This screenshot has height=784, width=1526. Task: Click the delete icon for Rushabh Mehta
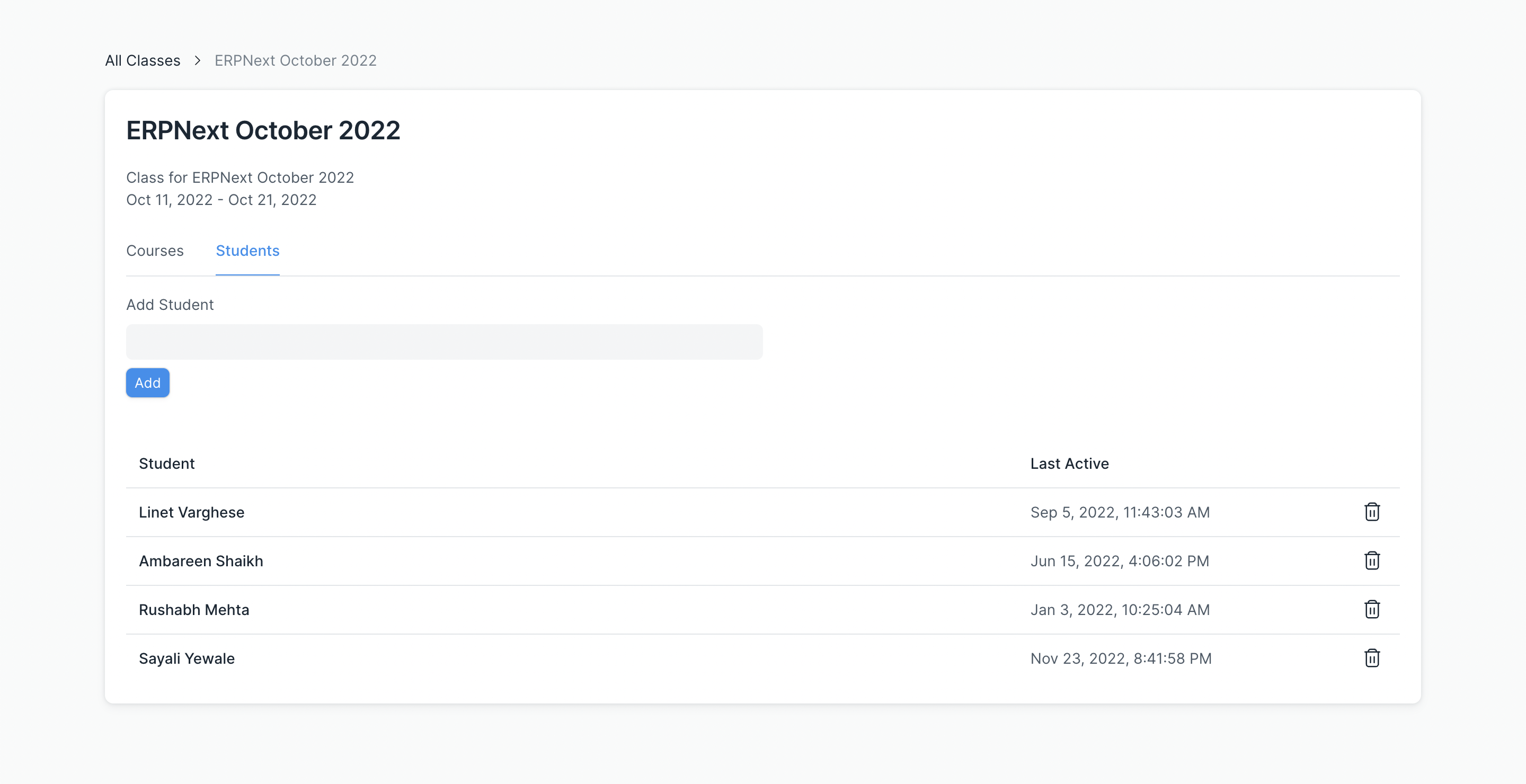click(1372, 609)
